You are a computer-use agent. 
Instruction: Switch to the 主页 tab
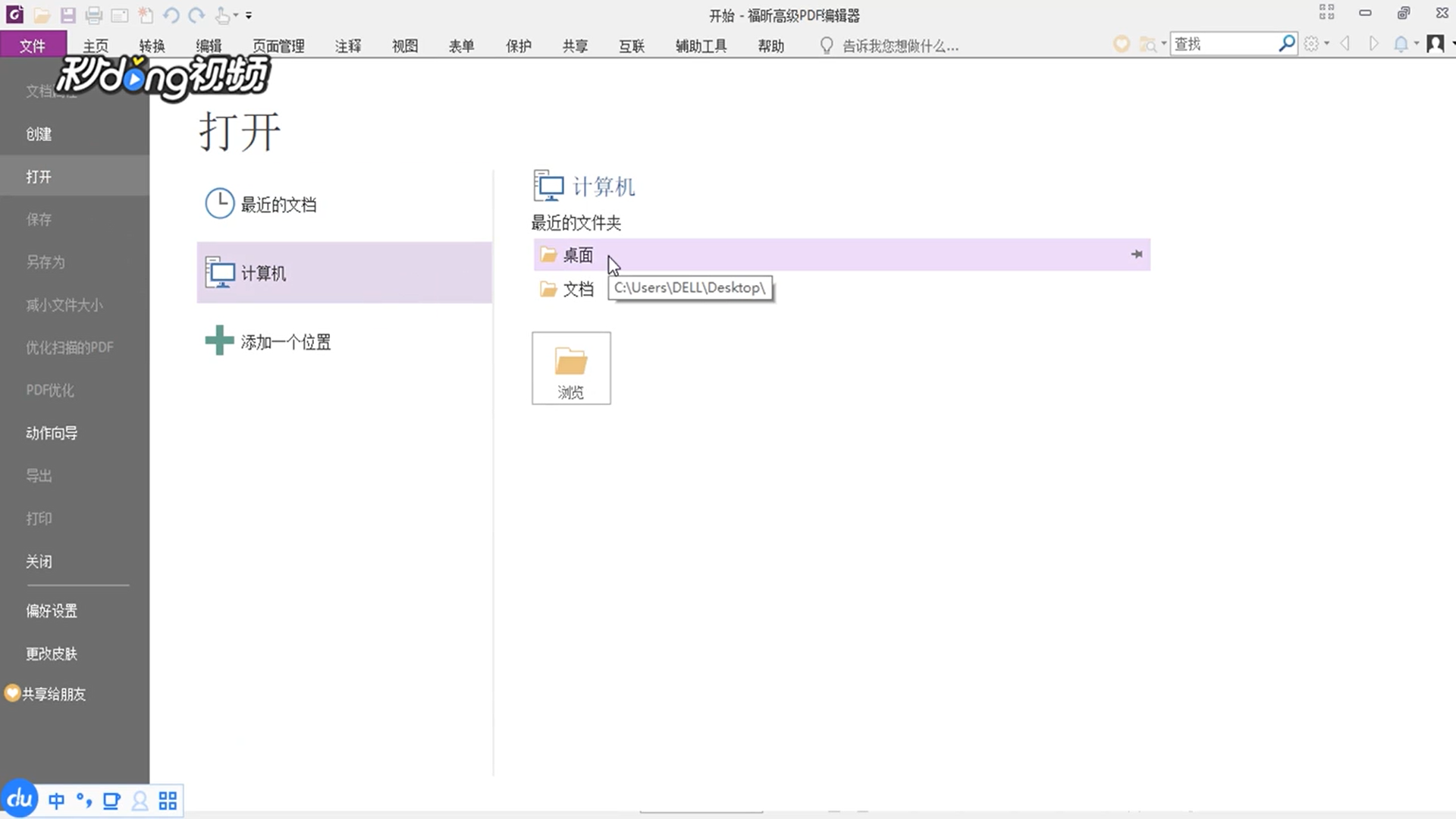click(96, 45)
